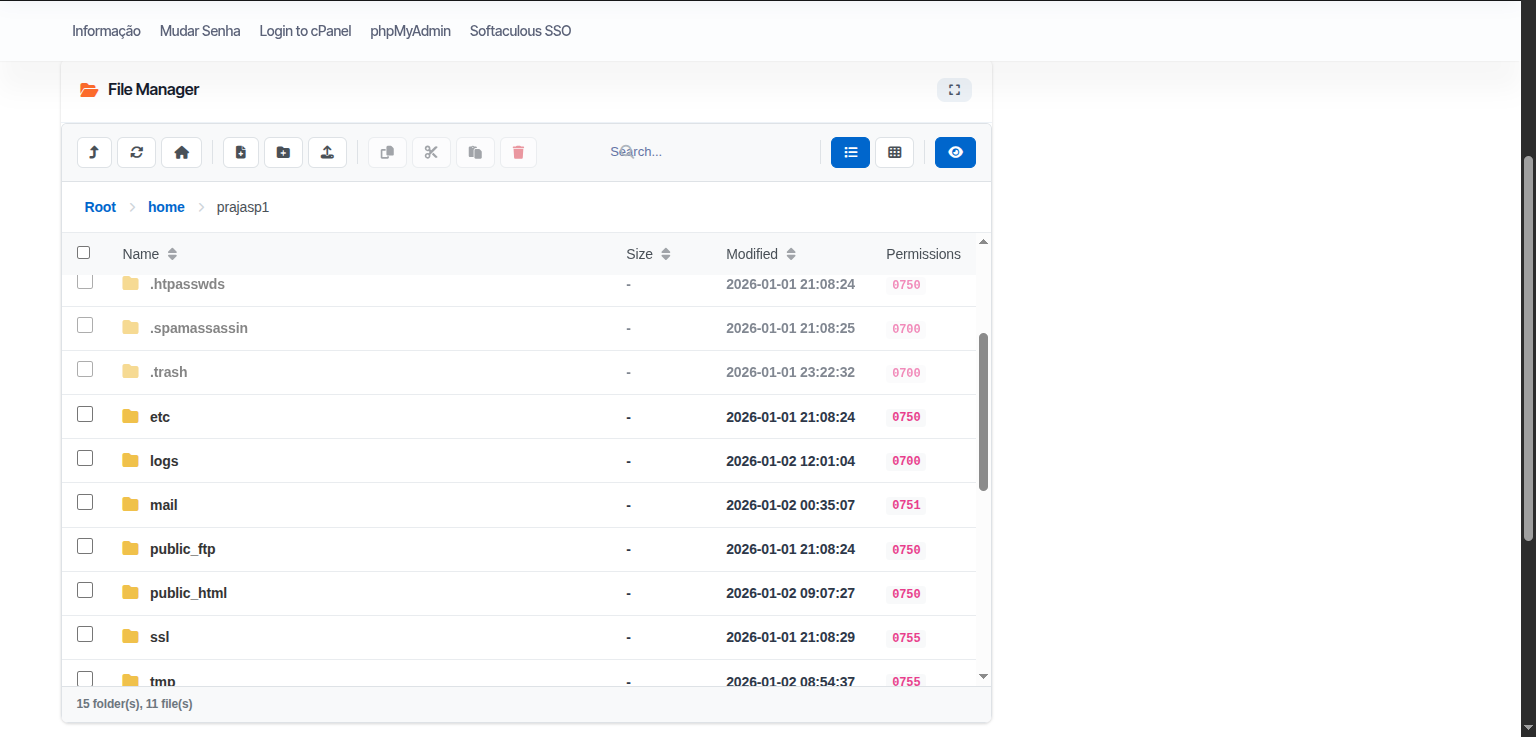Select all files via header checkbox
Screen dimensions: 1536x737
[x=84, y=252]
